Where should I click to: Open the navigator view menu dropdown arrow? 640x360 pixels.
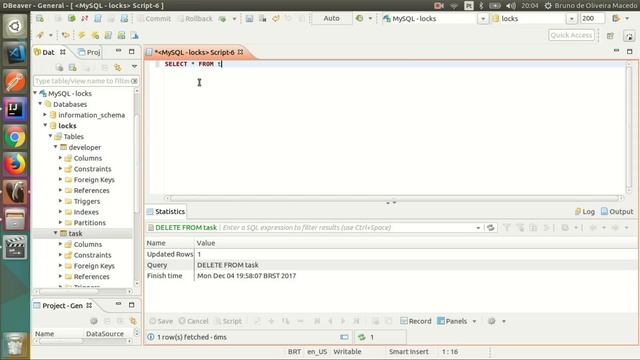coord(134,67)
